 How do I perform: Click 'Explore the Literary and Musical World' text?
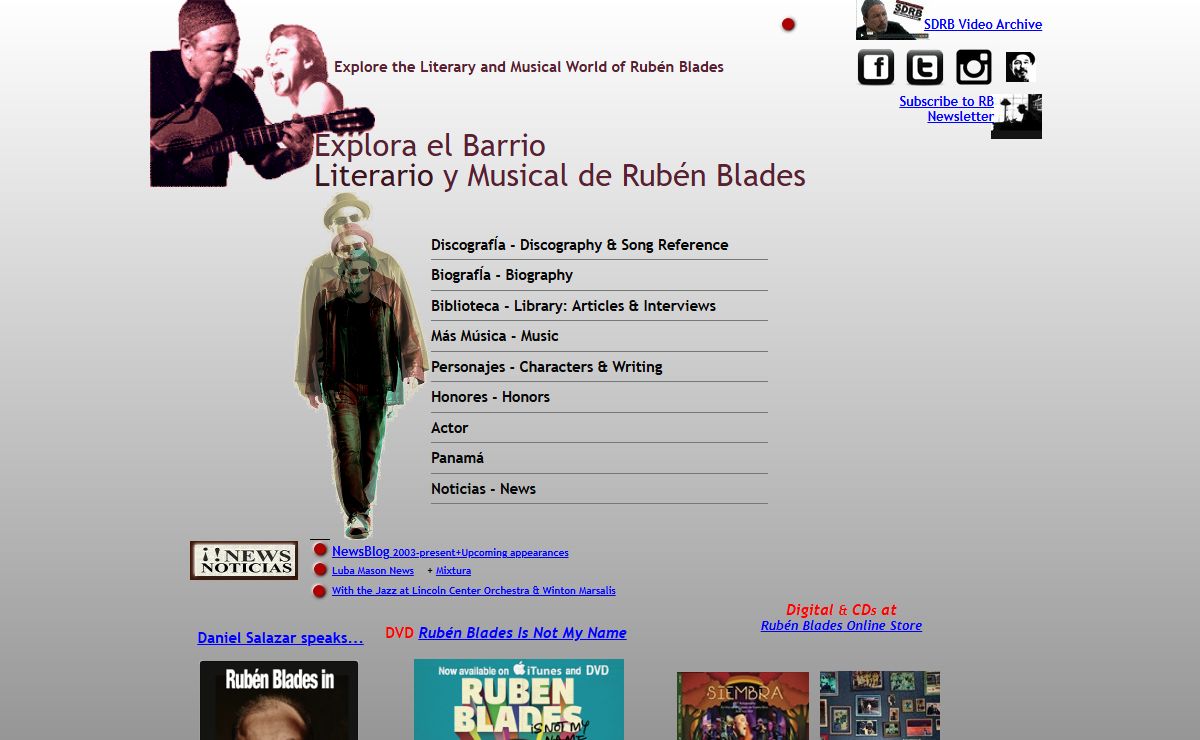[529, 67]
